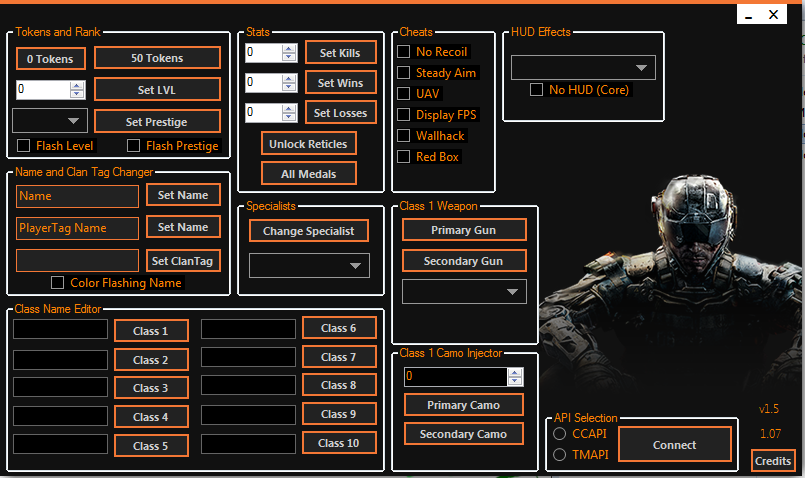
Task: Click the Class 5 button
Action: click(x=151, y=446)
